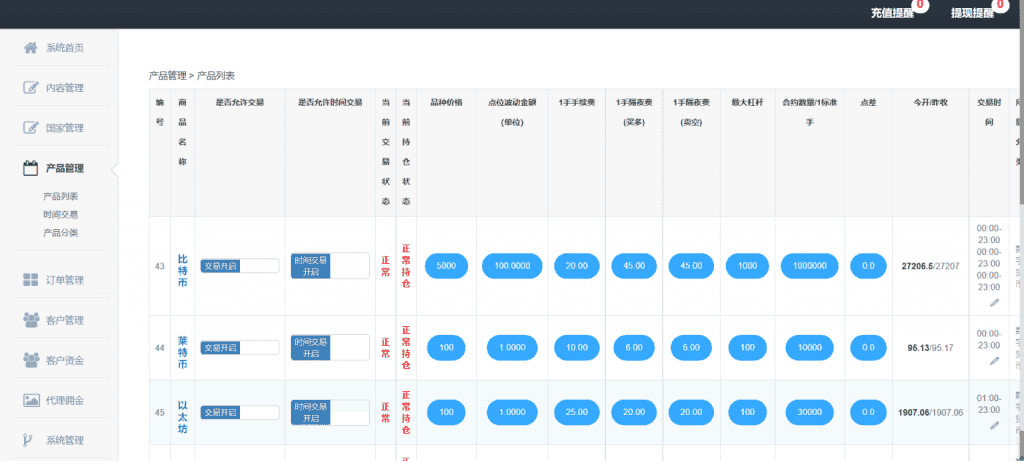Edit 以太坊 合约数量 value 30000

810,413
